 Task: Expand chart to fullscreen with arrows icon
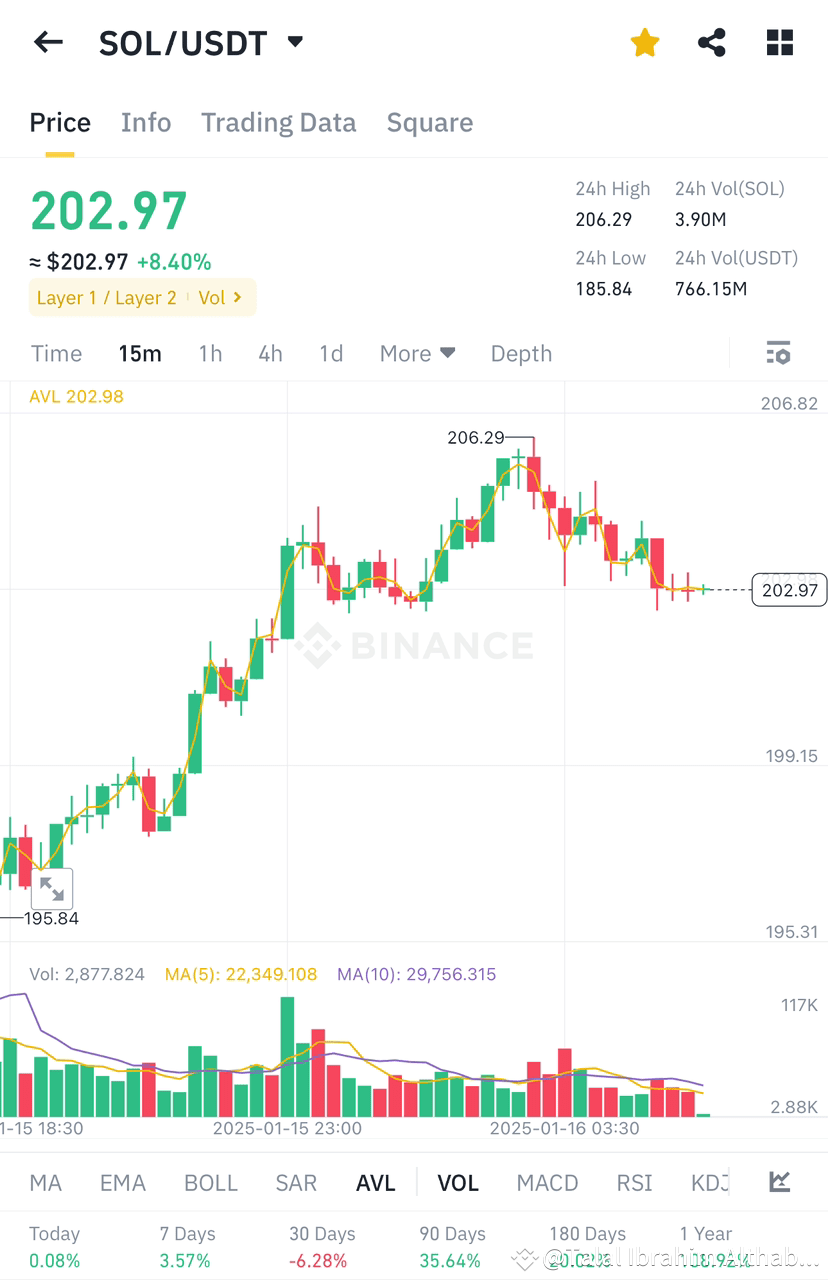click(51, 889)
